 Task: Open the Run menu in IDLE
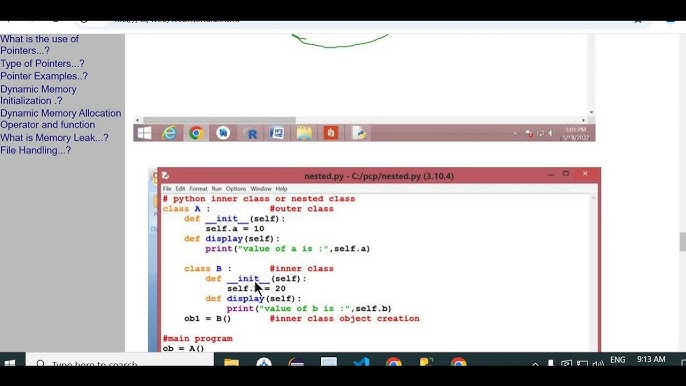[217, 189]
